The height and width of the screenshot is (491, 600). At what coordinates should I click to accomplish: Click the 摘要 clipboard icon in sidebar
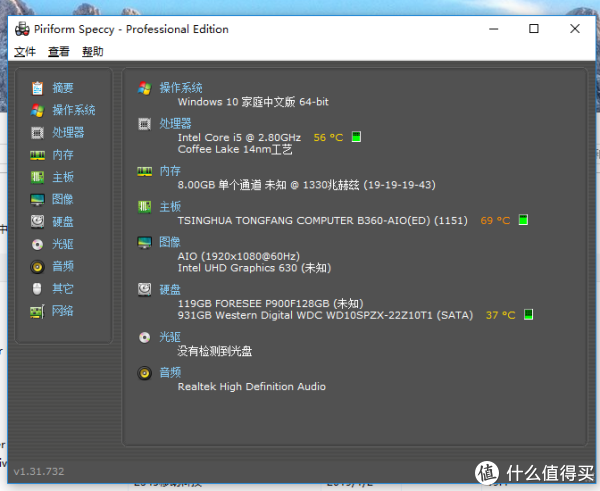37,88
